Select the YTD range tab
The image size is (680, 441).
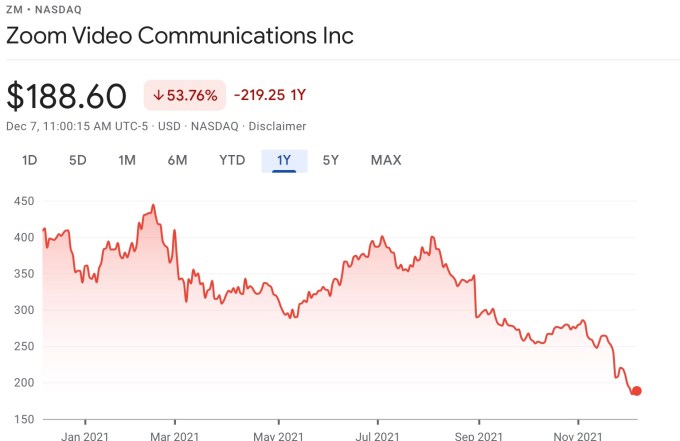click(x=232, y=160)
